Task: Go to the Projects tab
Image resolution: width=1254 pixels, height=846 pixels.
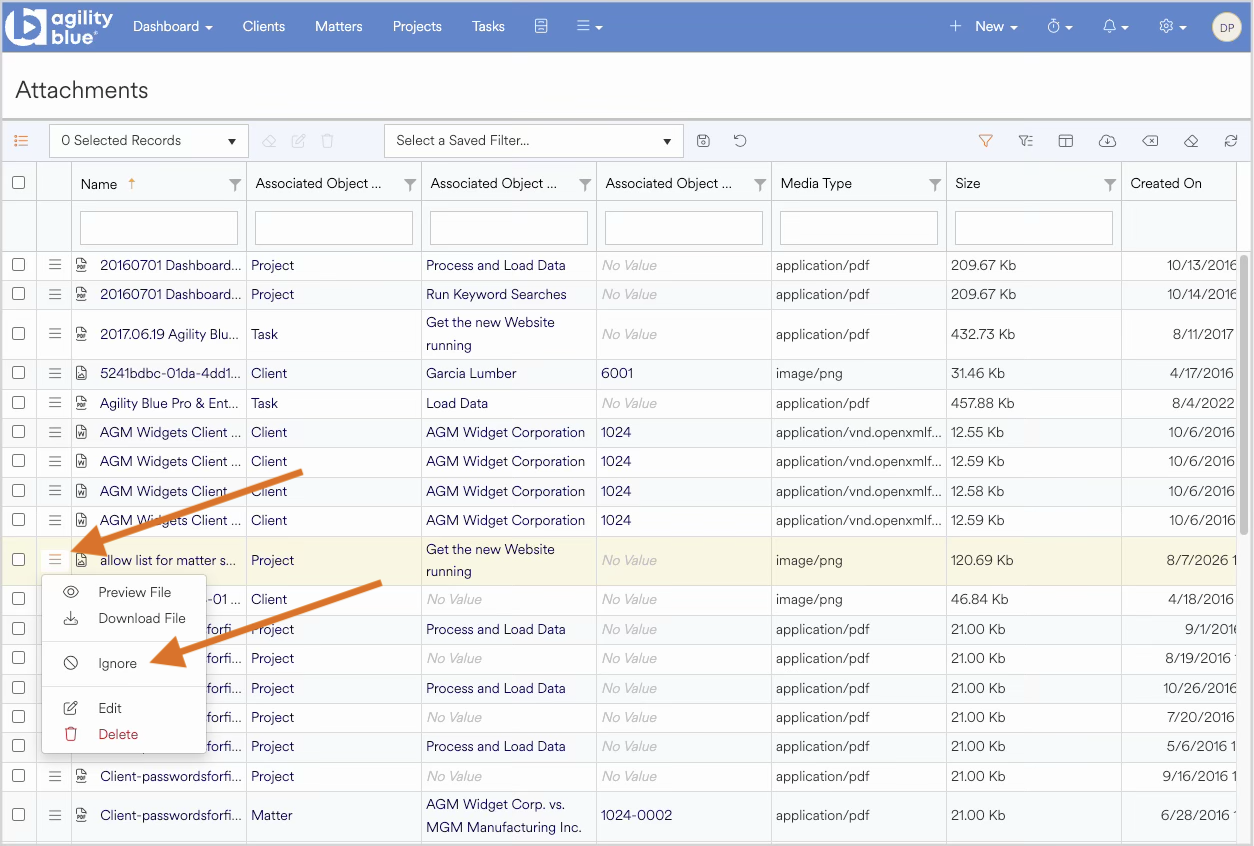Action: (417, 27)
